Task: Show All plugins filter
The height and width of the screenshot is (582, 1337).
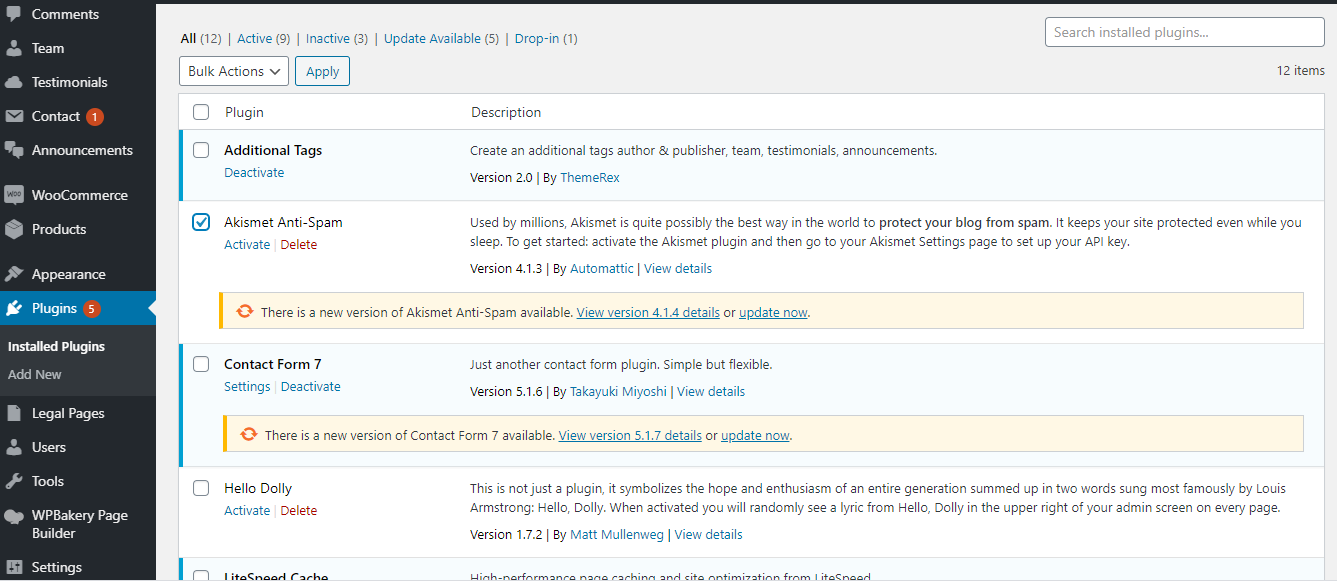Action: tap(188, 38)
